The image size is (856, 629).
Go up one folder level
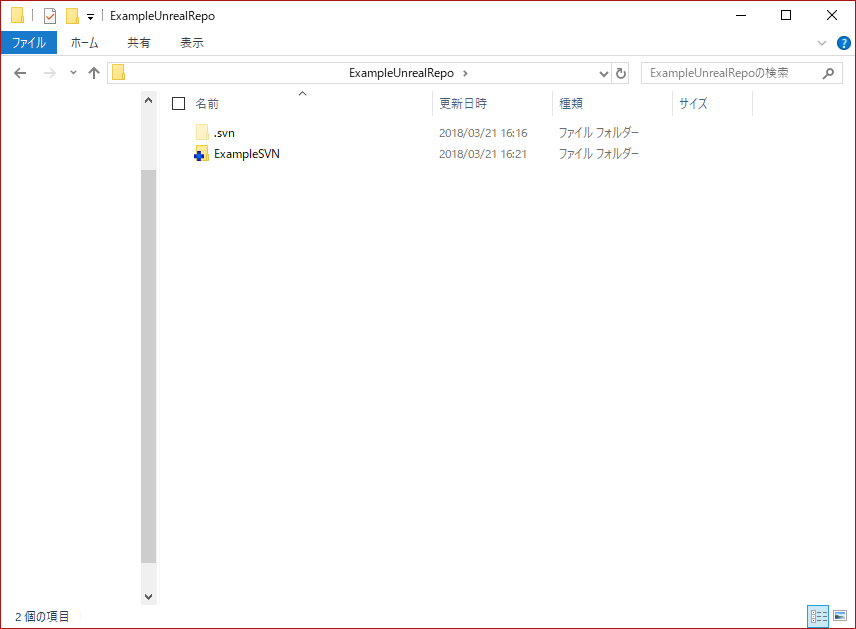94,73
